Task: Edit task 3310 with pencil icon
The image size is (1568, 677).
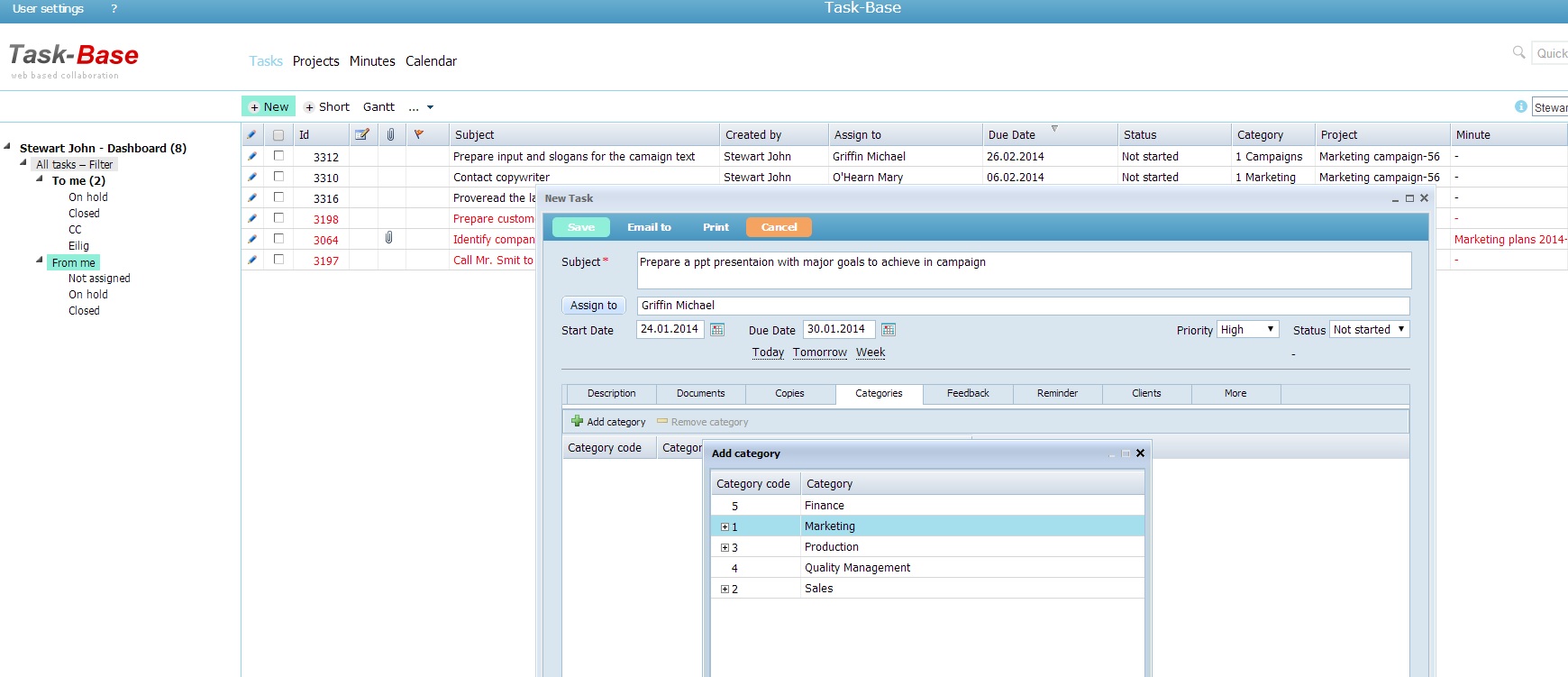Action: click(252, 178)
